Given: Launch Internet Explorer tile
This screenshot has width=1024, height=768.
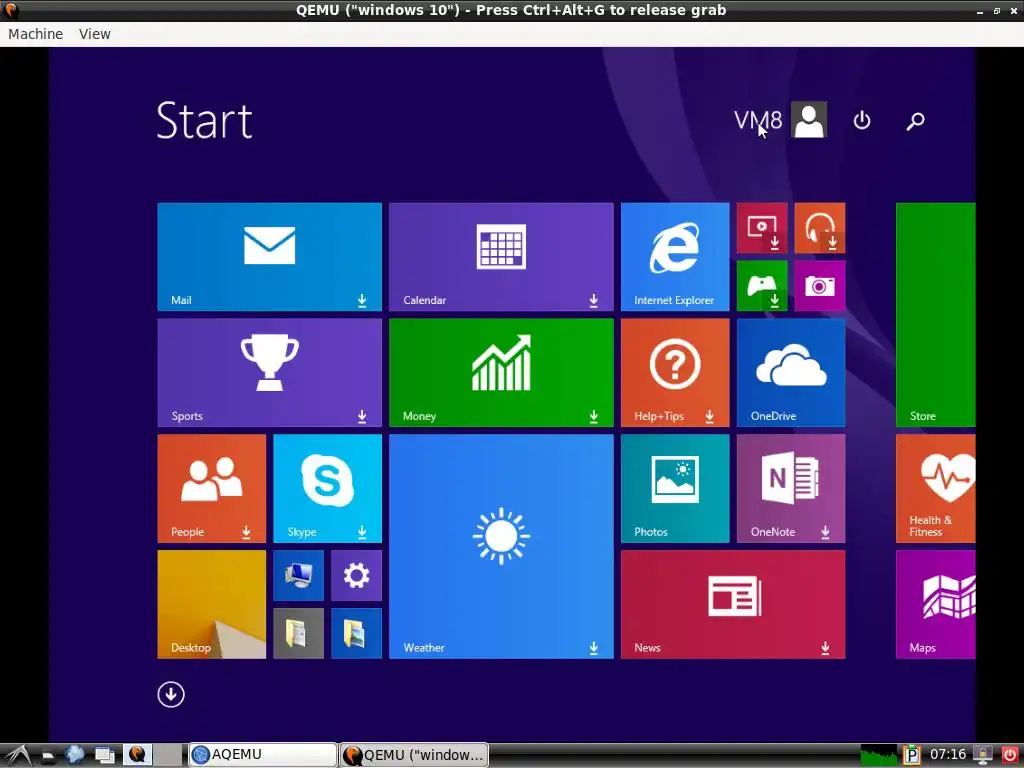Looking at the screenshot, I should (x=675, y=257).
